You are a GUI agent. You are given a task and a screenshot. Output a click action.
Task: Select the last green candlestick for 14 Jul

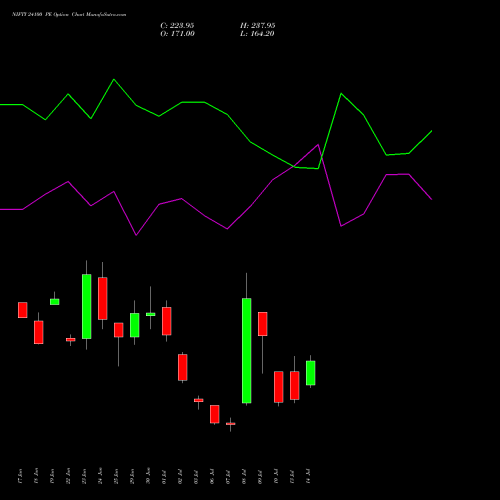pyautogui.click(x=311, y=373)
